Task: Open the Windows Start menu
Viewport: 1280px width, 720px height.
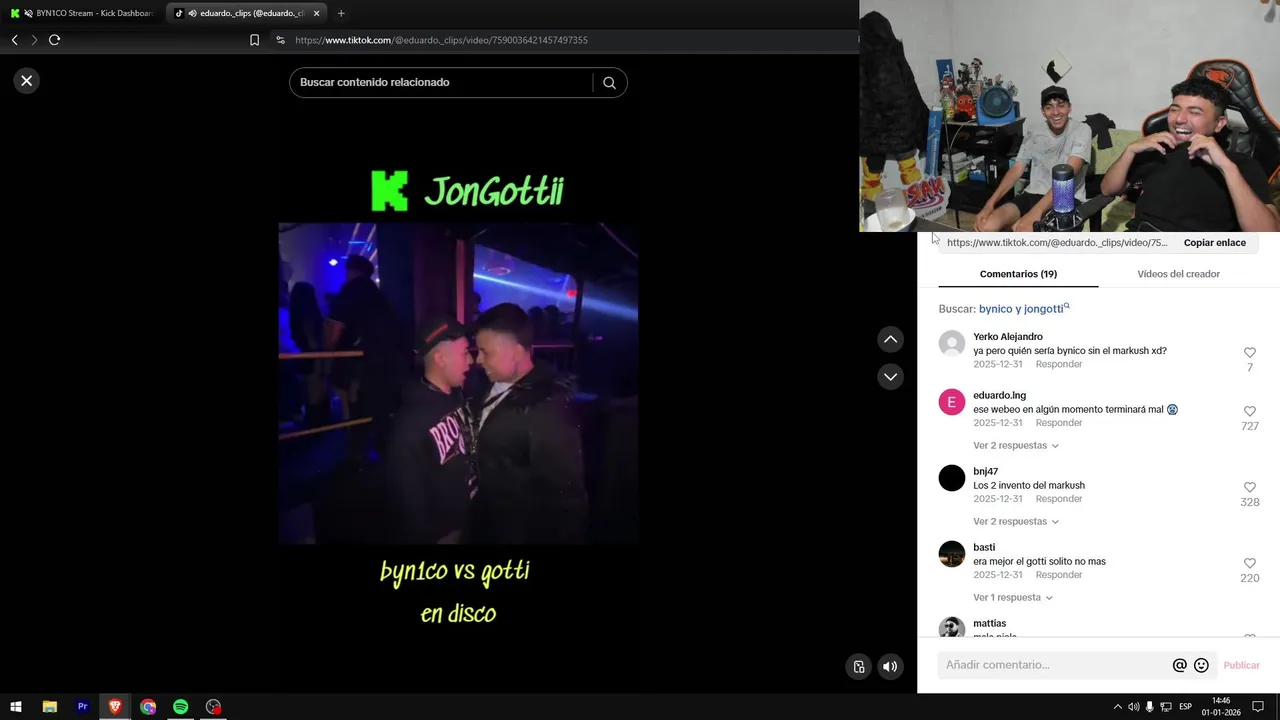Action: pyautogui.click(x=16, y=707)
